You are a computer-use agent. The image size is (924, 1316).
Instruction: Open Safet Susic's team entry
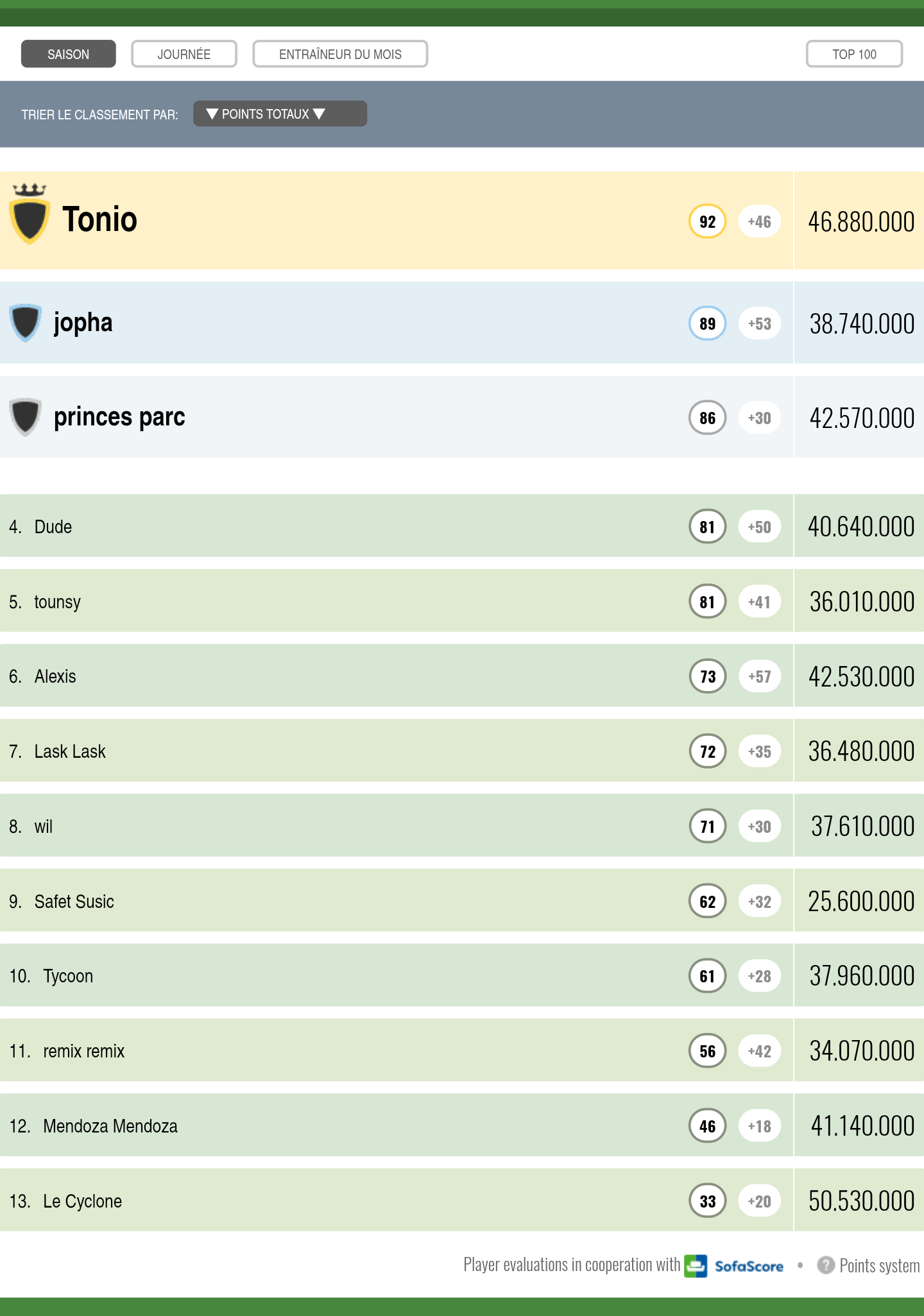[x=74, y=902]
